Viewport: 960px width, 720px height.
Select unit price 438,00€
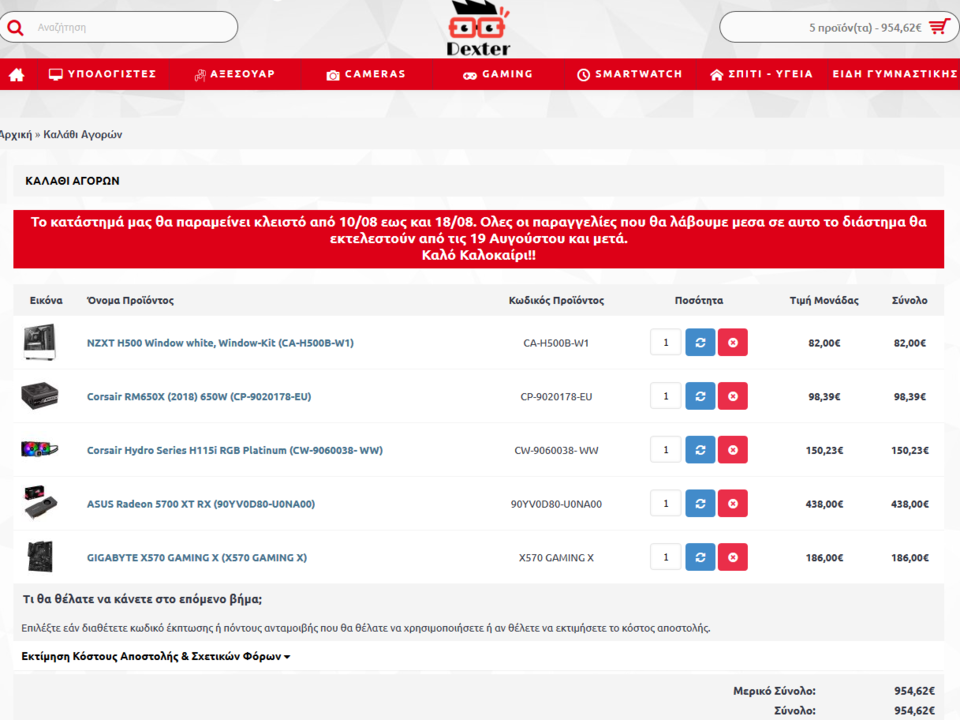(824, 504)
